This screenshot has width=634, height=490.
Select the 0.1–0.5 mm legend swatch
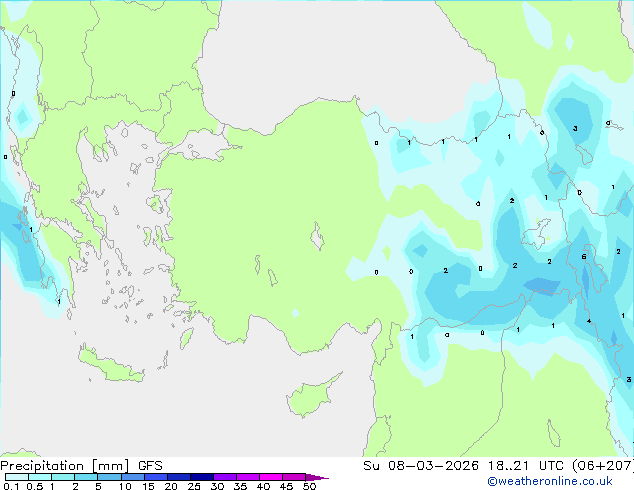[17, 477]
